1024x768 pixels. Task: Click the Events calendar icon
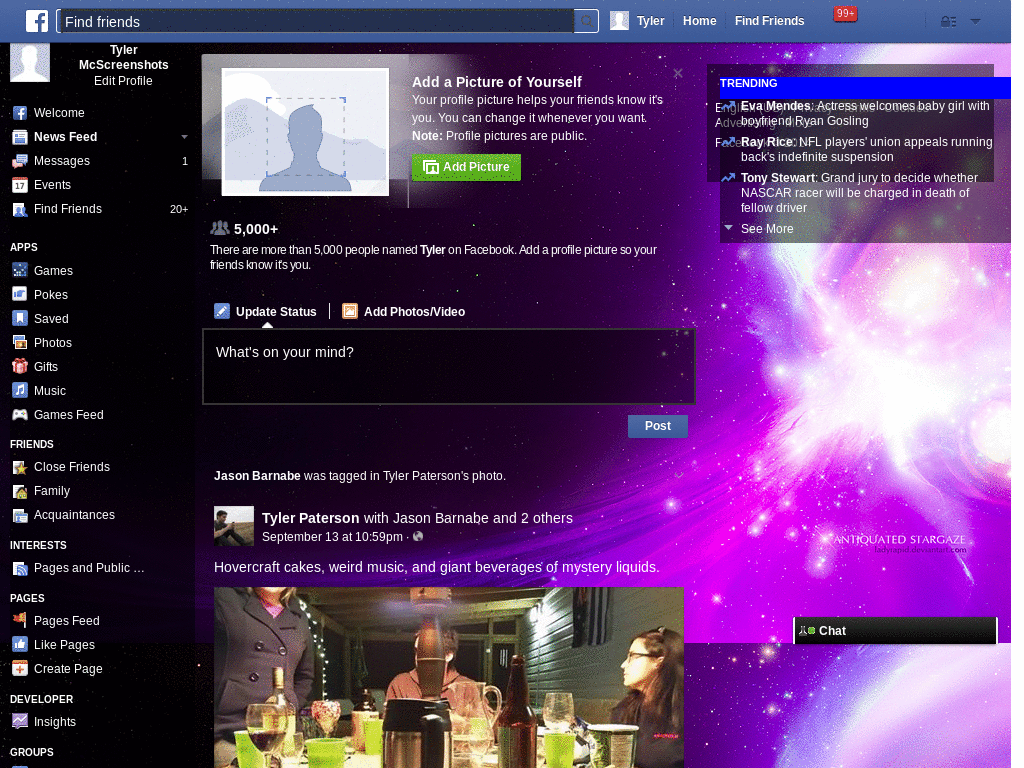20,185
